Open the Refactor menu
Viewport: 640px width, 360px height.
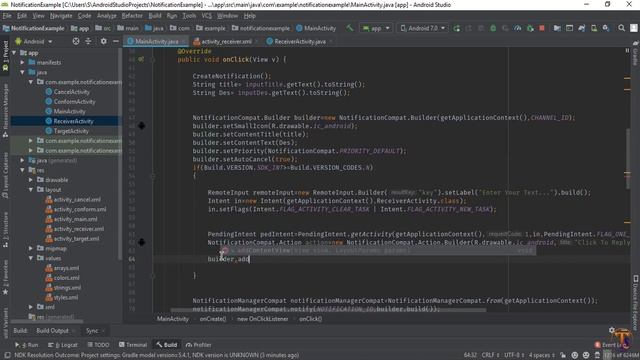pos(132,16)
